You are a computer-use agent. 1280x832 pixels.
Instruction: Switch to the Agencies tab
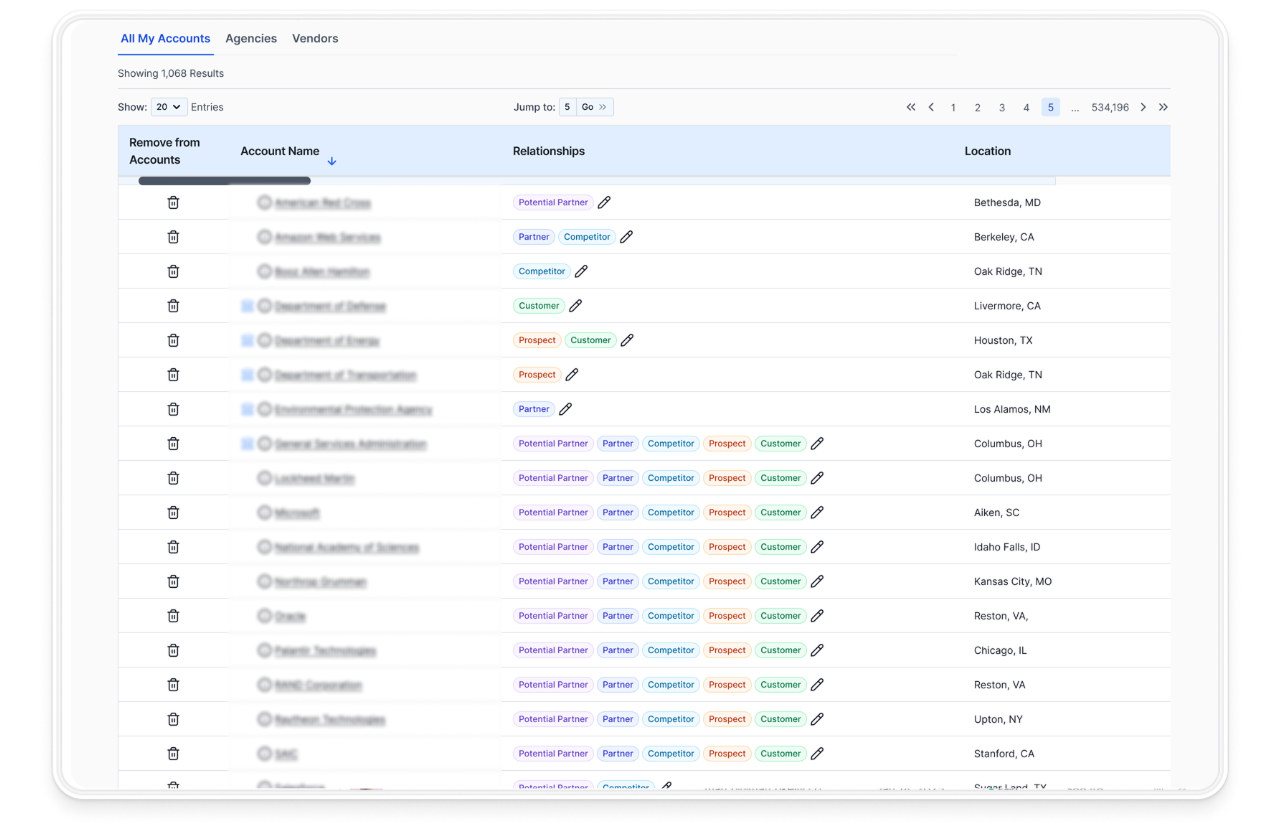251,38
